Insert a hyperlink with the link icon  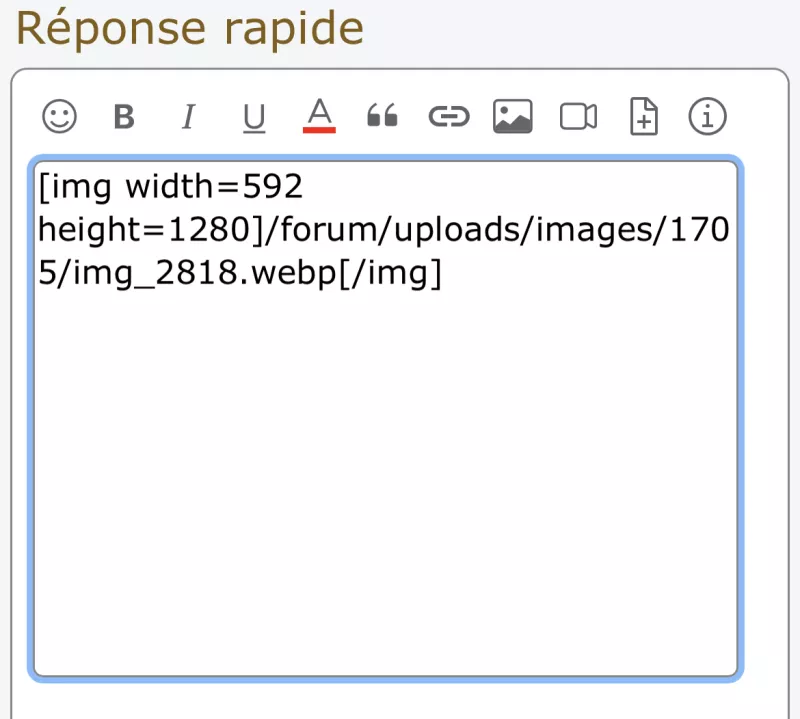coord(448,118)
